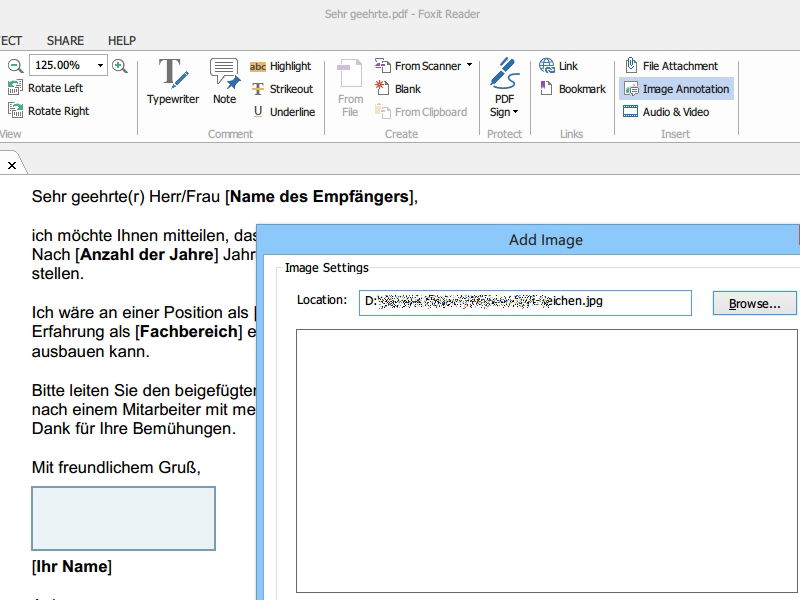The image size is (800, 600).
Task: Create PDF From File
Action: [351, 88]
